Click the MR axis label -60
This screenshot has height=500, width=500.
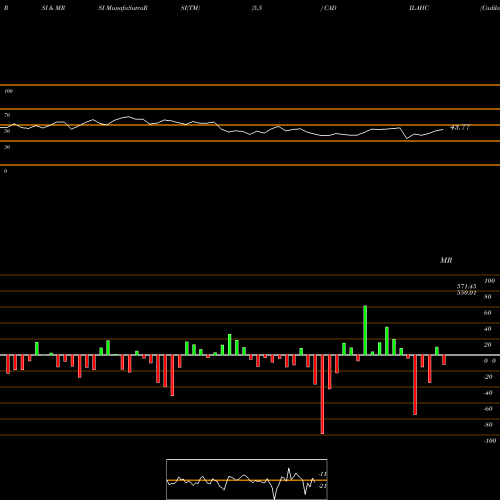pyautogui.click(x=488, y=409)
